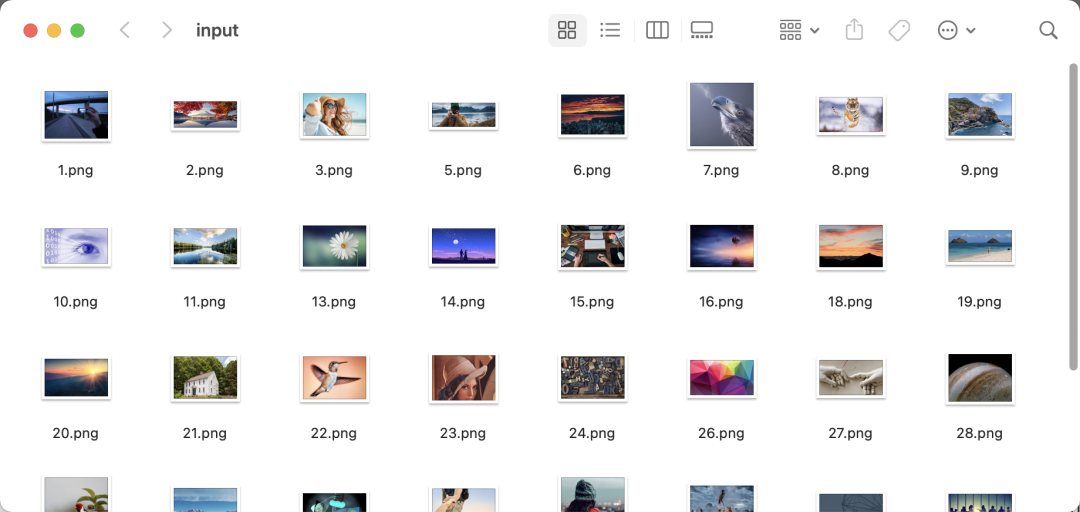The image size is (1080, 512).
Task: Select the 1.png thumbnail
Action: point(76,115)
